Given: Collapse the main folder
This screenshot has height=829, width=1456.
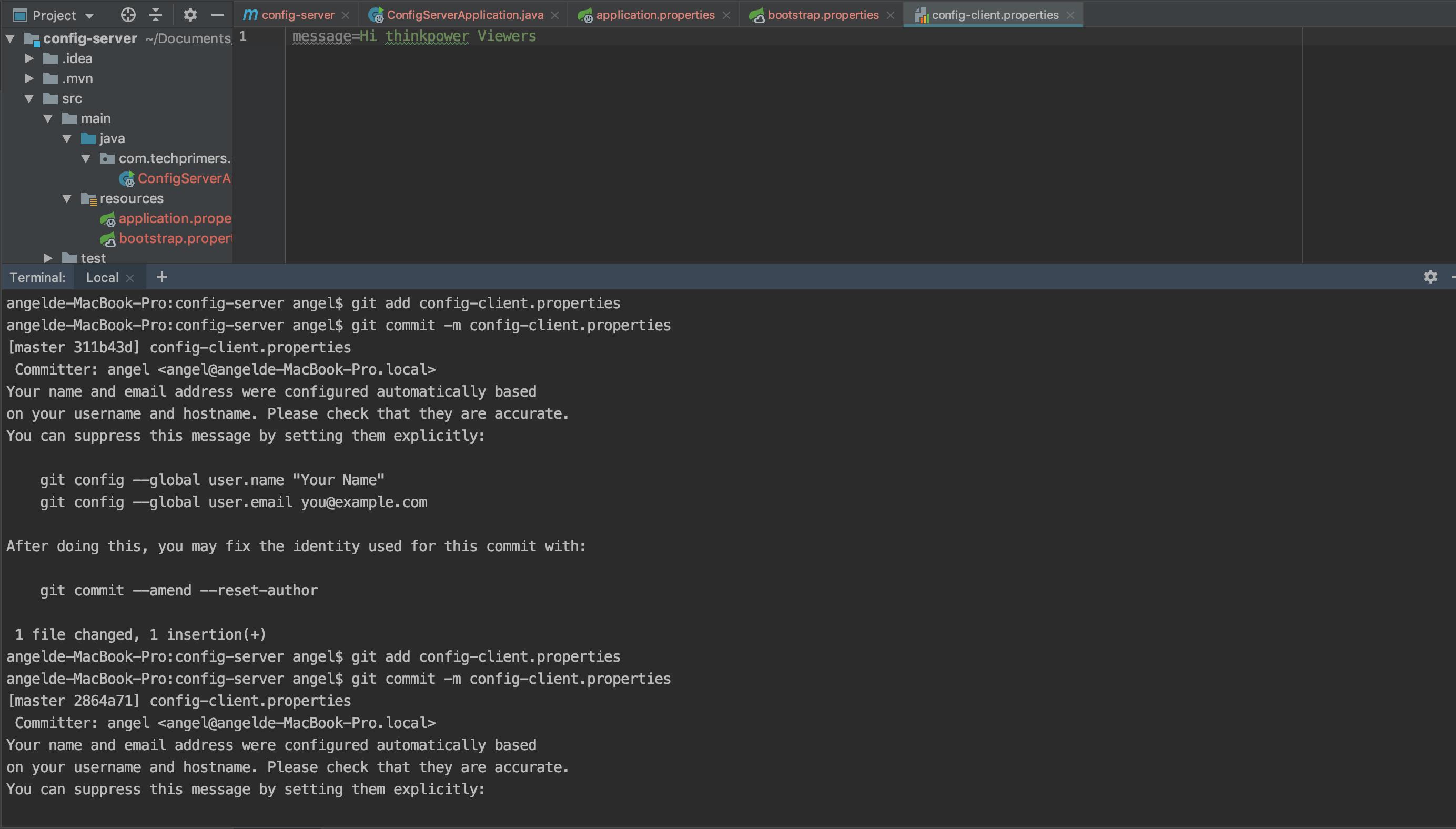Looking at the screenshot, I should pyautogui.click(x=48, y=118).
